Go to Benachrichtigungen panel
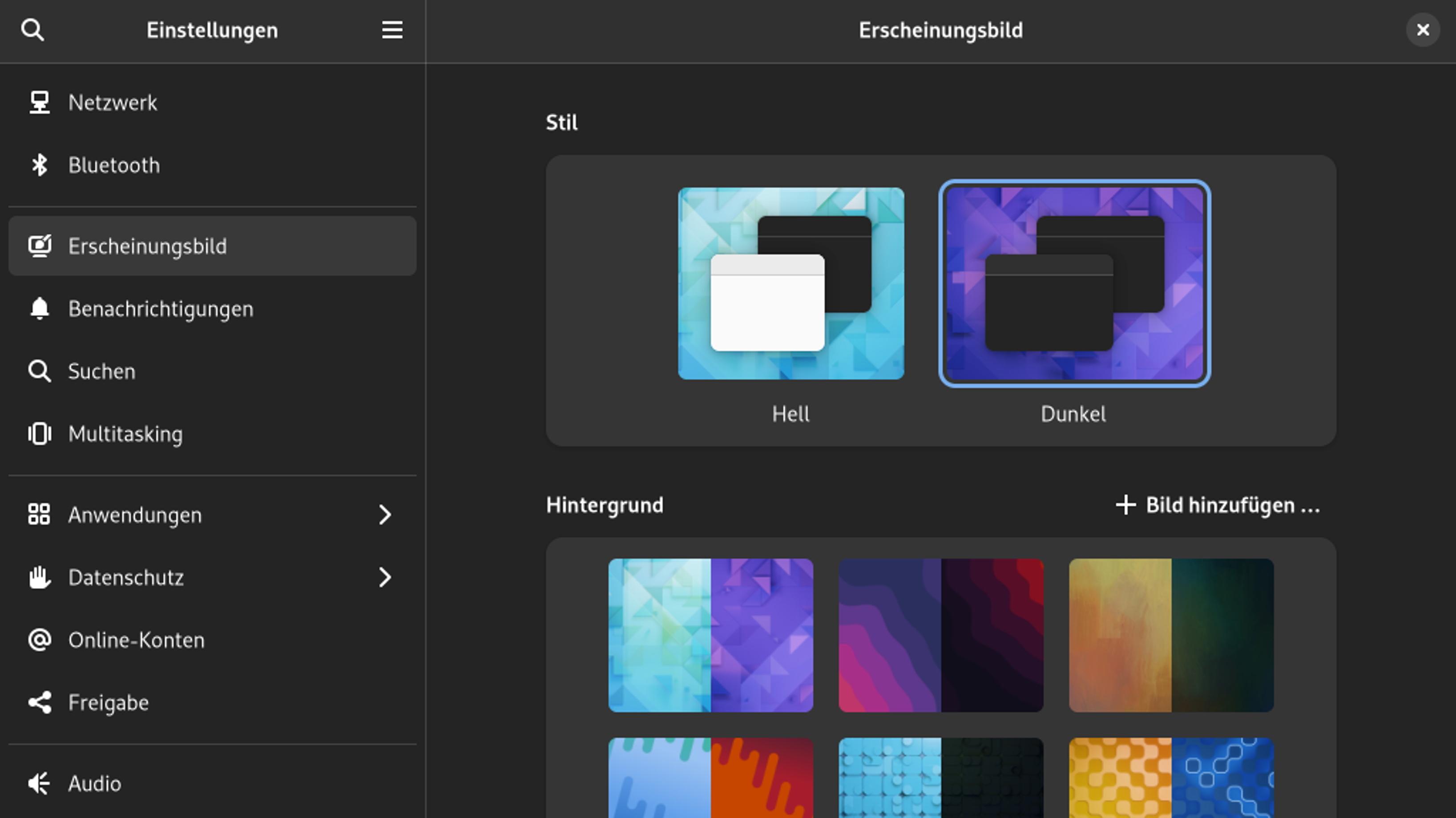This screenshot has height=818, width=1456. [x=213, y=309]
